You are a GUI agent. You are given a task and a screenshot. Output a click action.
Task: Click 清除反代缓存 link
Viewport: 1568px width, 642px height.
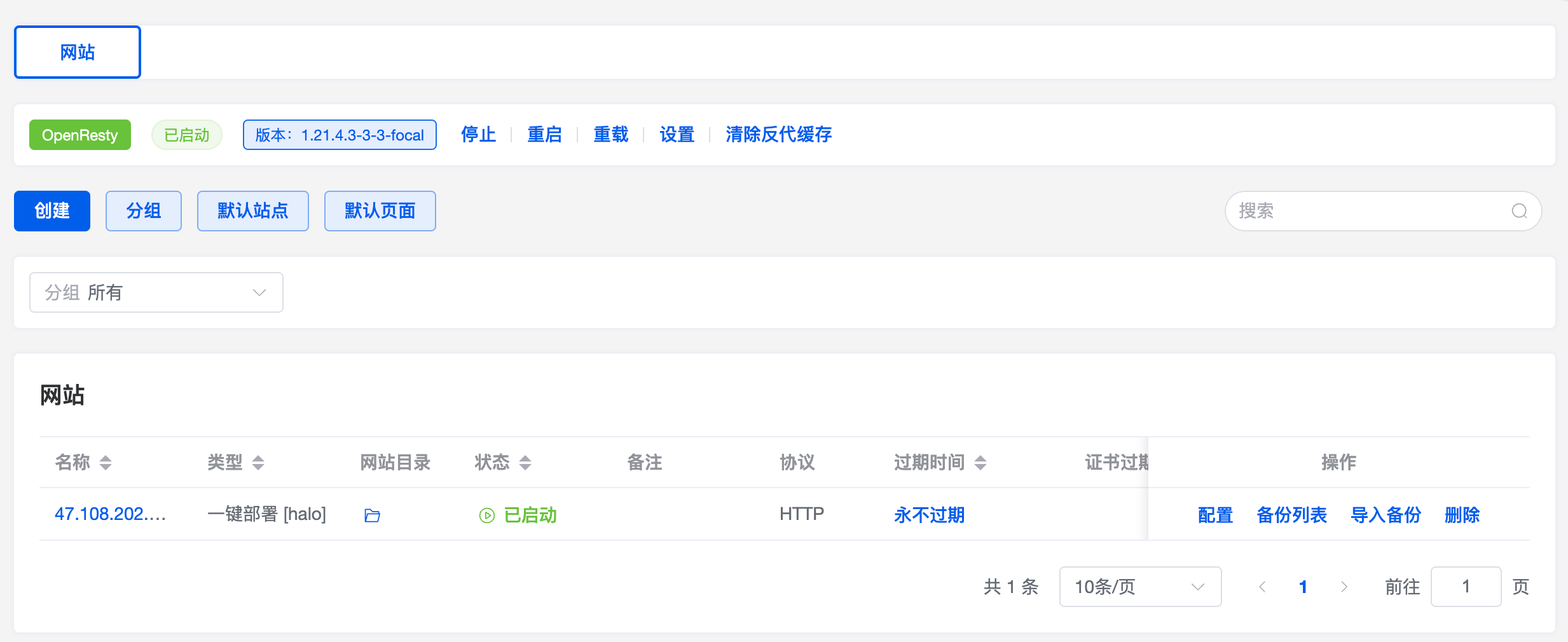click(779, 135)
